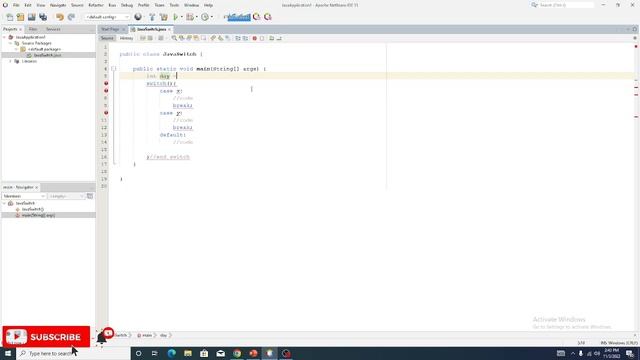
Task: Expand the Libraries node
Action: (11, 61)
